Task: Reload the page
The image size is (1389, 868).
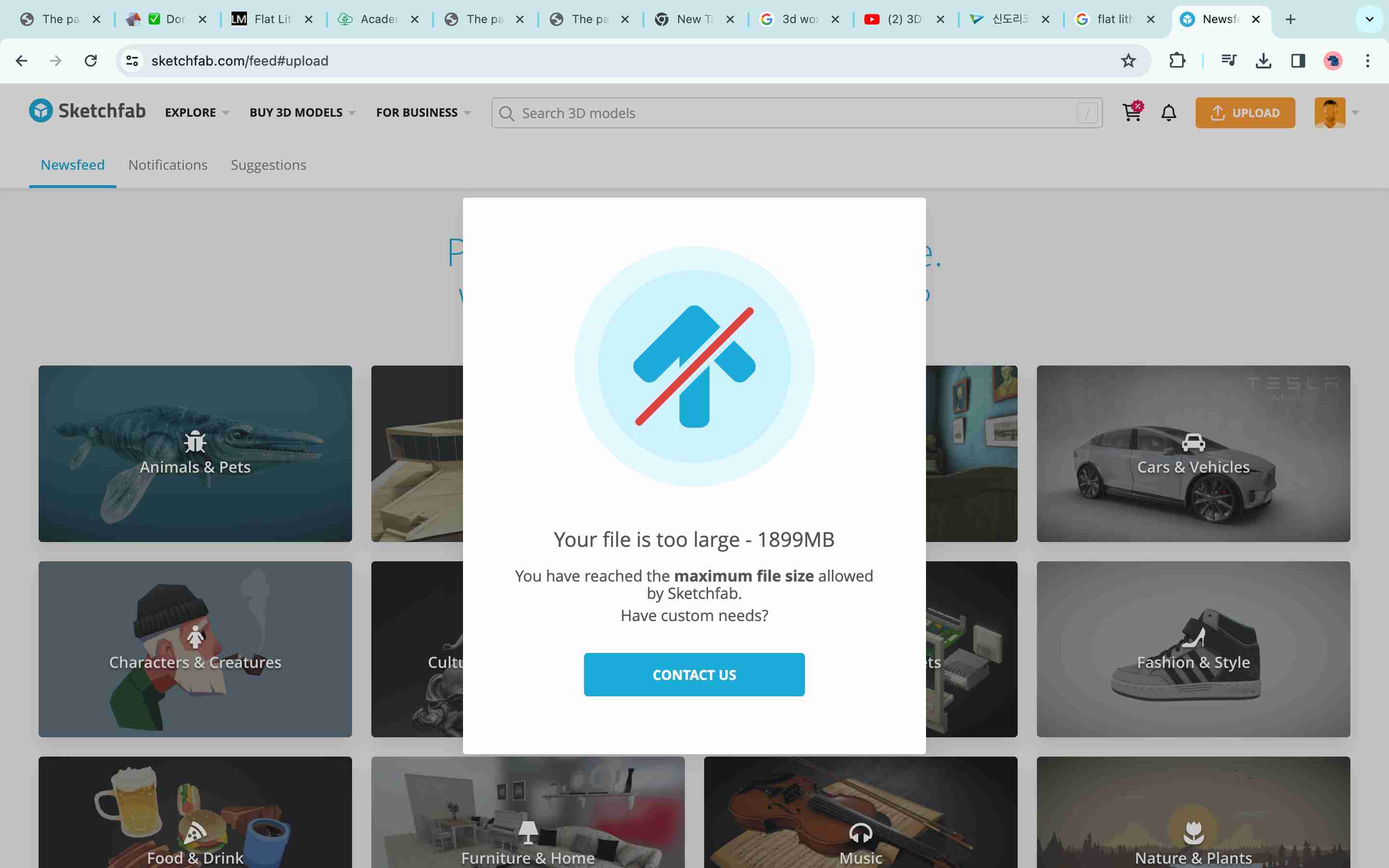Action: (91, 60)
